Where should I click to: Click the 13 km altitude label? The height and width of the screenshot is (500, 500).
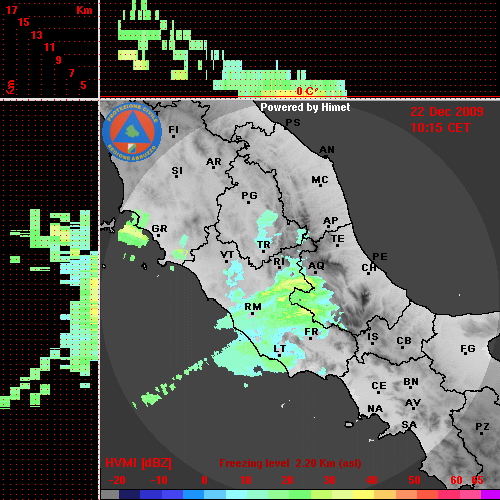coord(37,35)
